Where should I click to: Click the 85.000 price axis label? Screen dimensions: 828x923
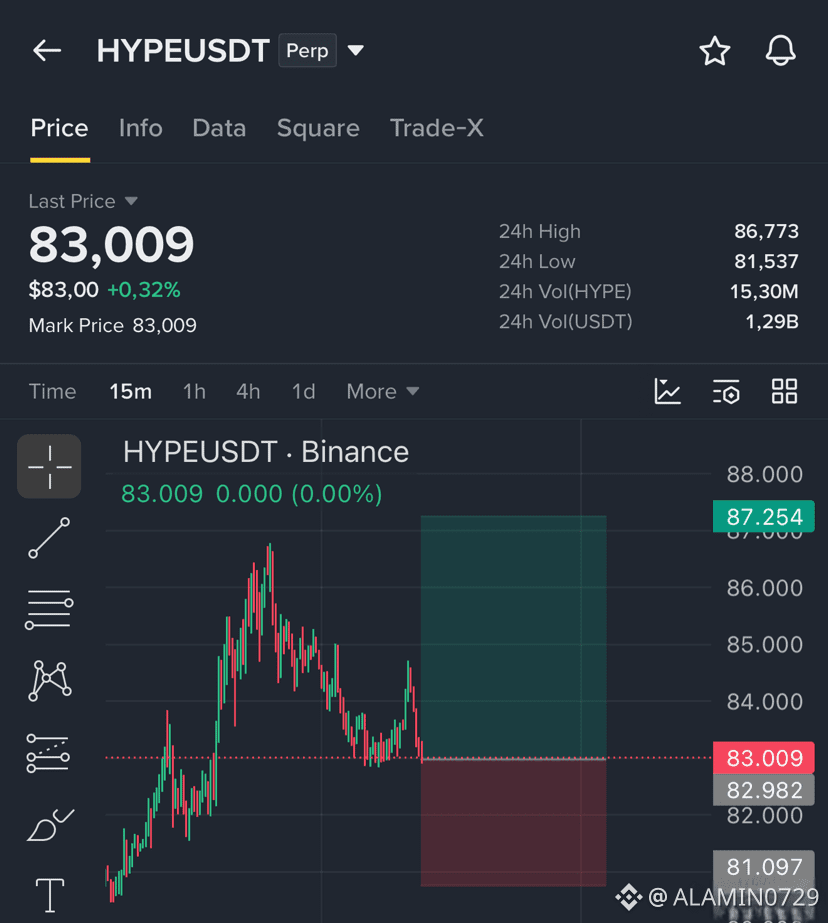point(764,645)
